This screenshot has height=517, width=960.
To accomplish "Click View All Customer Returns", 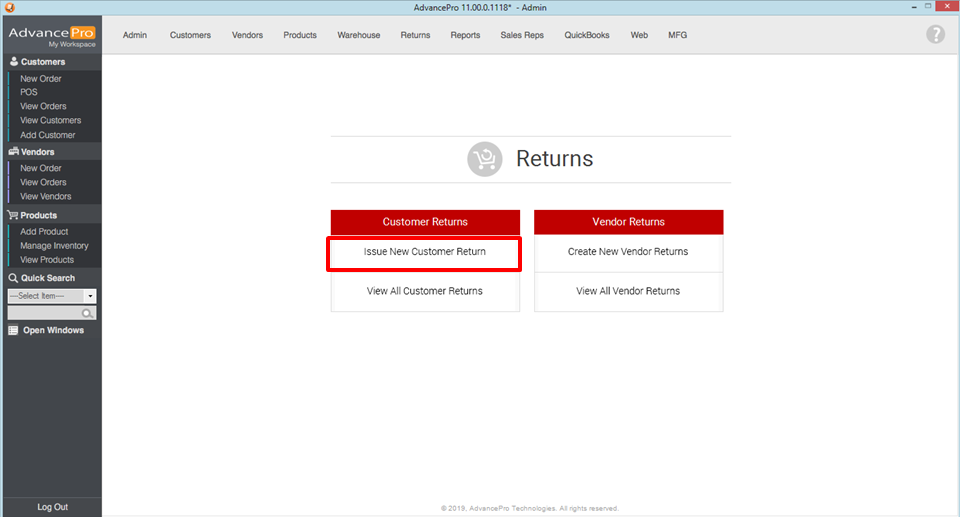I will tap(425, 291).
